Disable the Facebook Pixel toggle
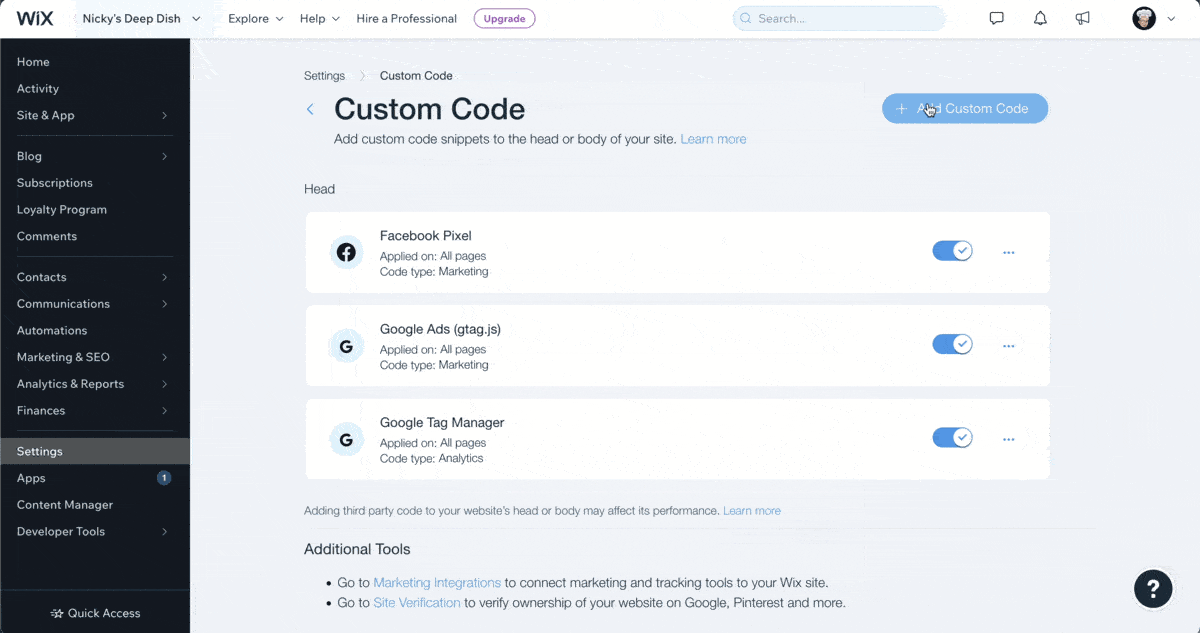 tap(952, 251)
